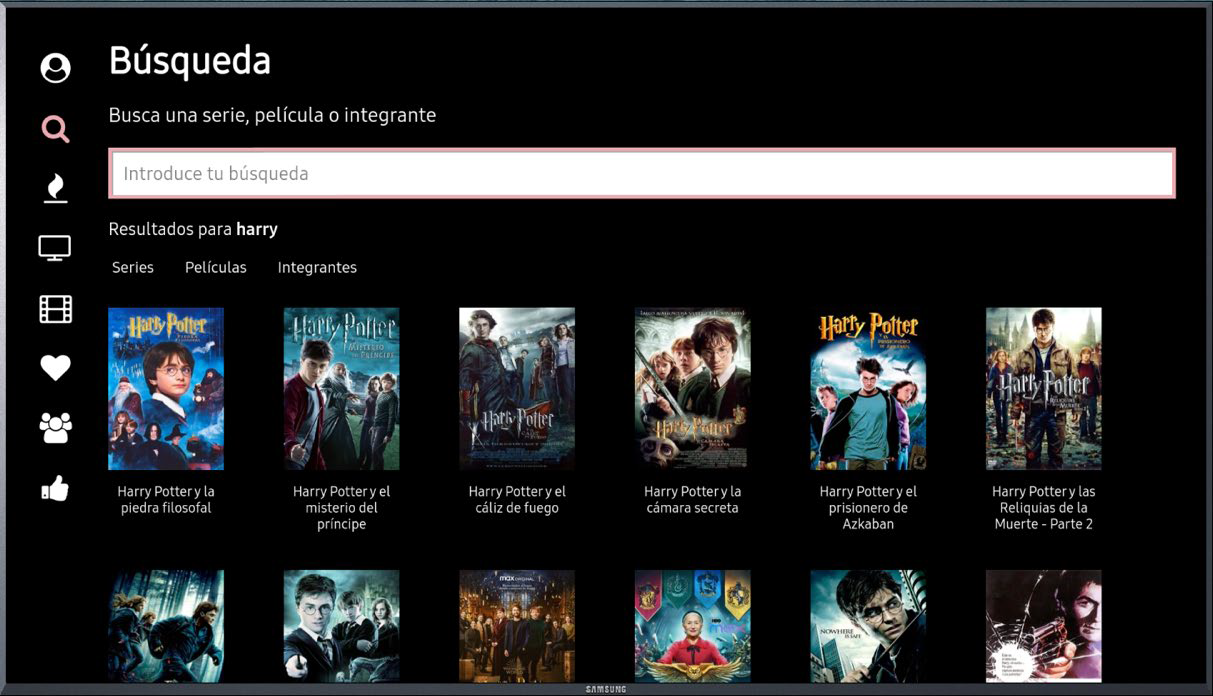Select the title 'Harry Potter y las Reliquias de la Muerte - Parte 2'
The width and height of the screenshot is (1213, 696).
[1044, 508]
